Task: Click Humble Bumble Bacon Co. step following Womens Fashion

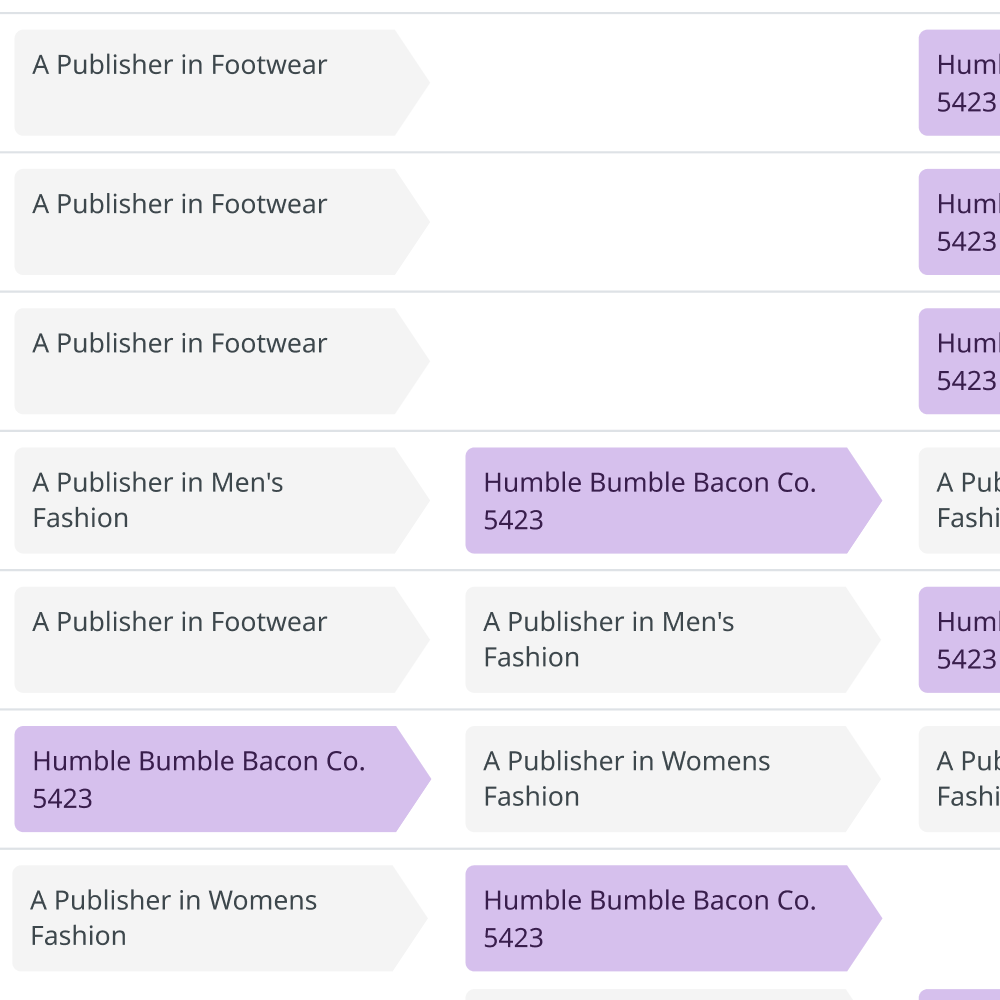Action: click(660, 918)
